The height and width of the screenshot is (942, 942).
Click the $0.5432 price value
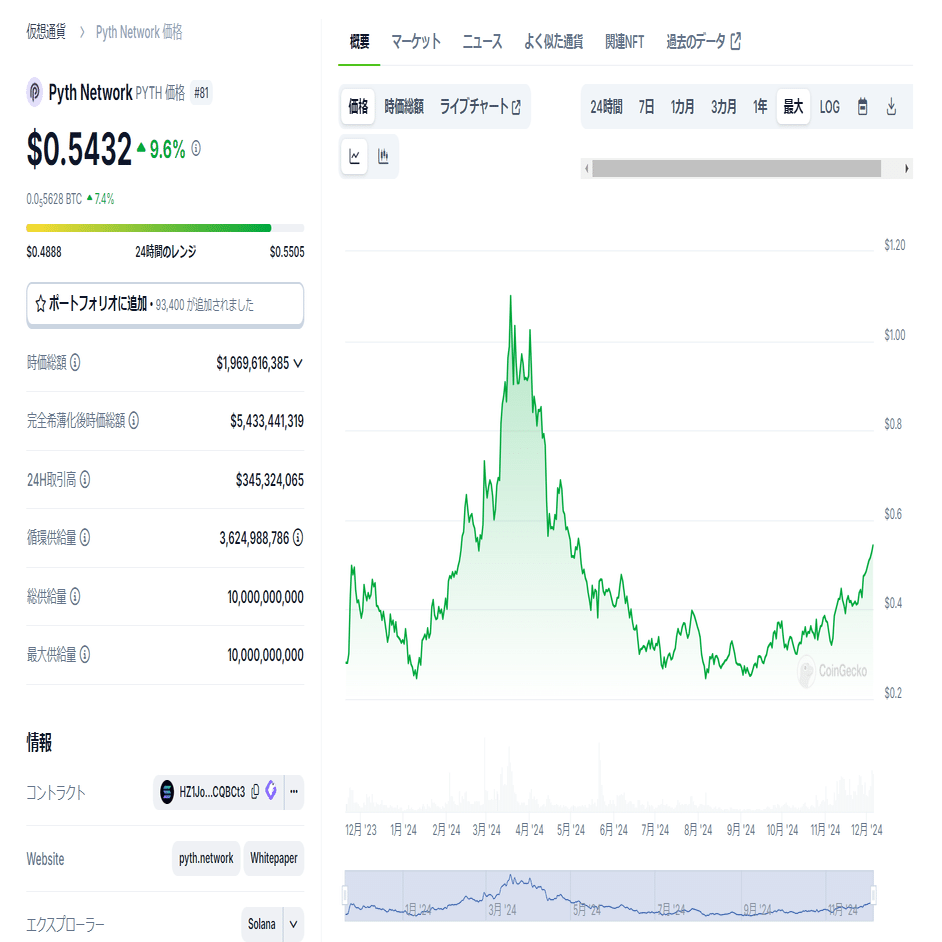pyautogui.click(x=79, y=148)
